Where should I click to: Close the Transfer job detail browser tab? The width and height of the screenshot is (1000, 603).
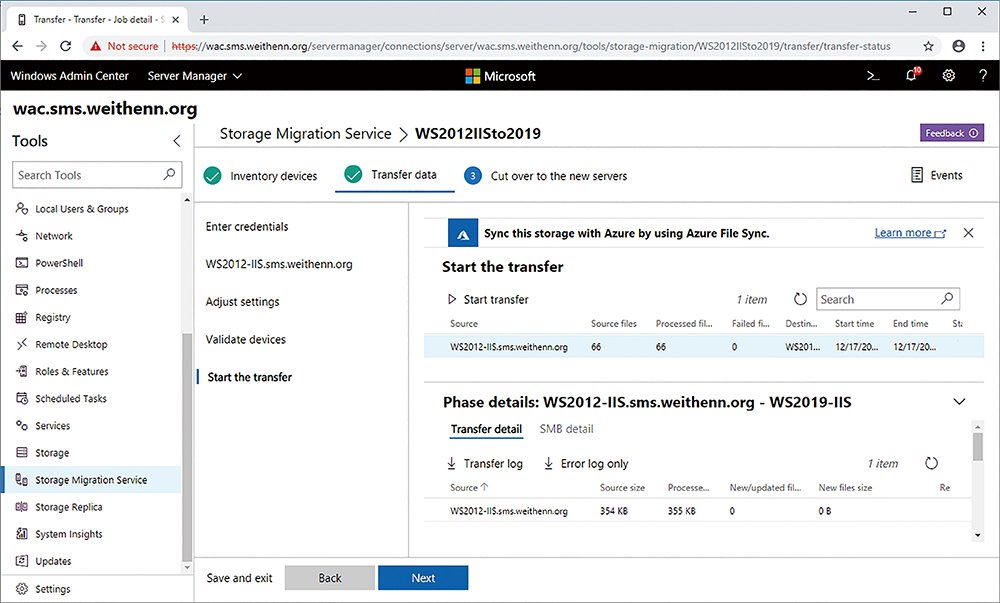pyautogui.click(x=175, y=20)
